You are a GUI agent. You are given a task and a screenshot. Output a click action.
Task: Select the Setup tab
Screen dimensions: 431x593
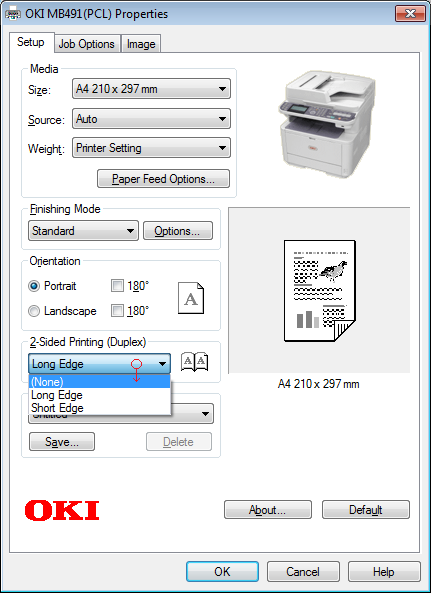31,42
